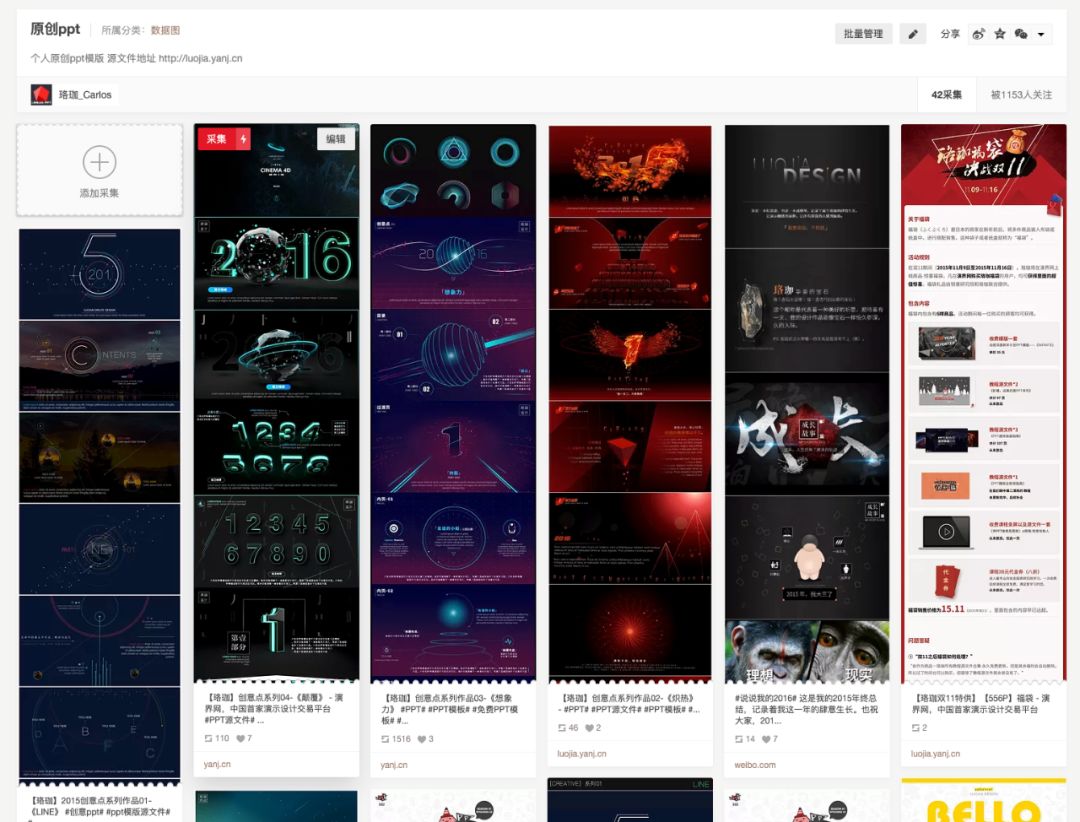1080x822 pixels.
Task: Click the repin icon beside count 14
Action: tap(739, 739)
